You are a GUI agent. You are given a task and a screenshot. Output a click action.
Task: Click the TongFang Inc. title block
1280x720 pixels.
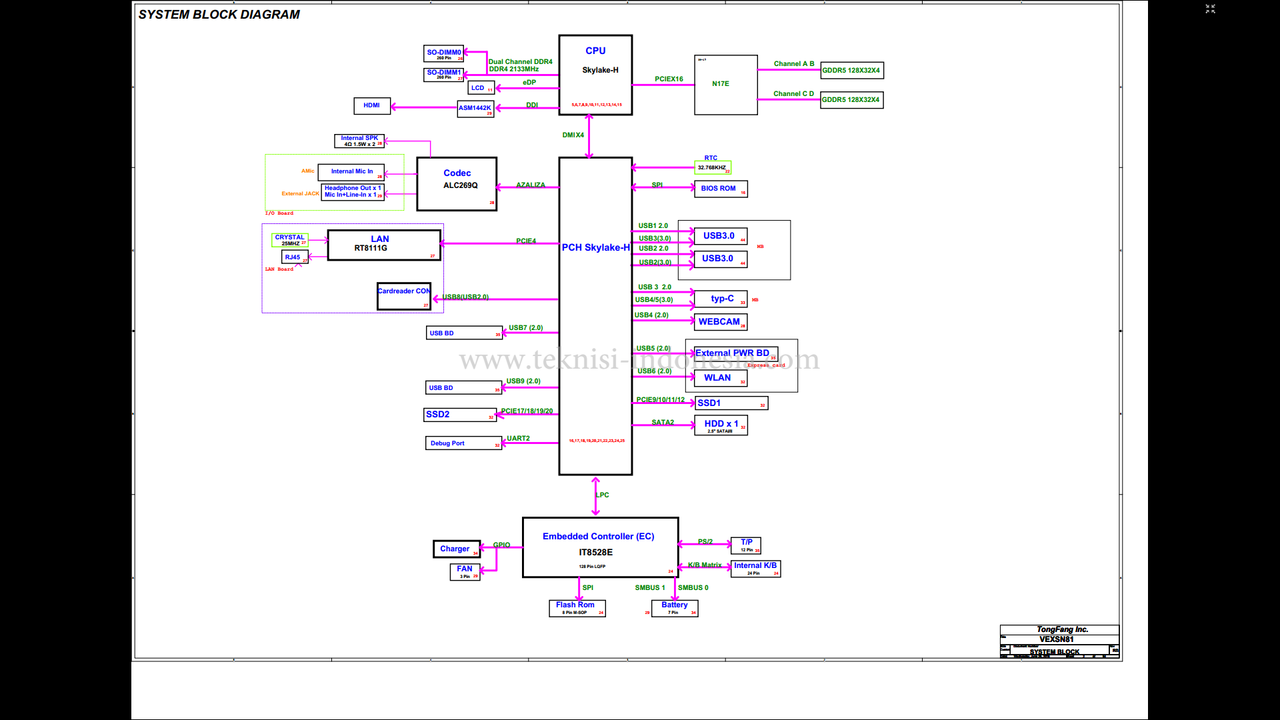click(x=1060, y=630)
